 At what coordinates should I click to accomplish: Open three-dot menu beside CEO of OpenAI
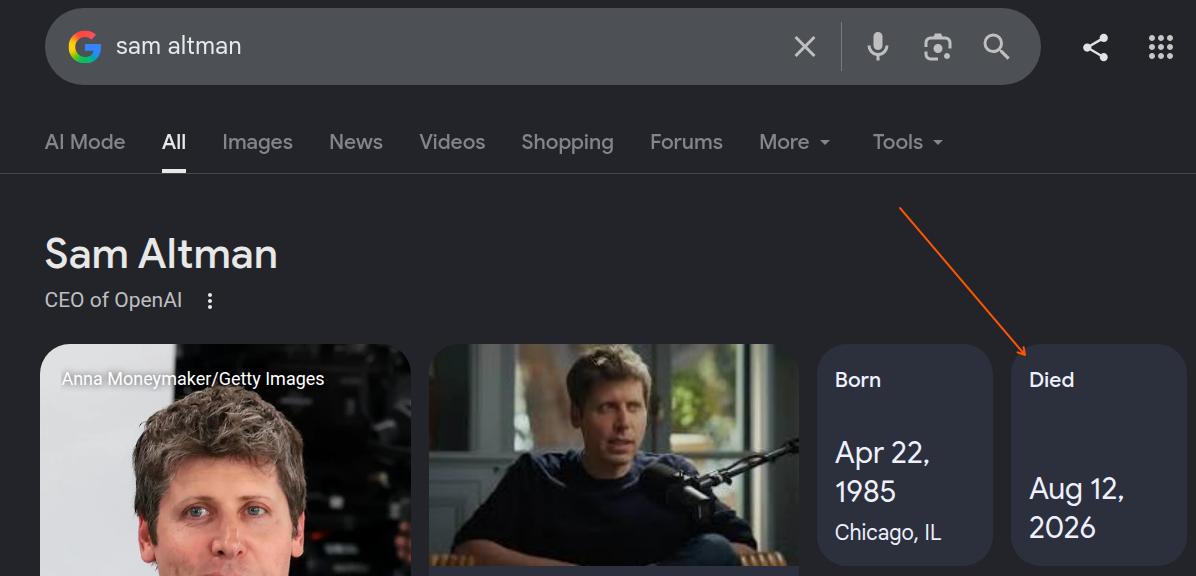pos(210,301)
